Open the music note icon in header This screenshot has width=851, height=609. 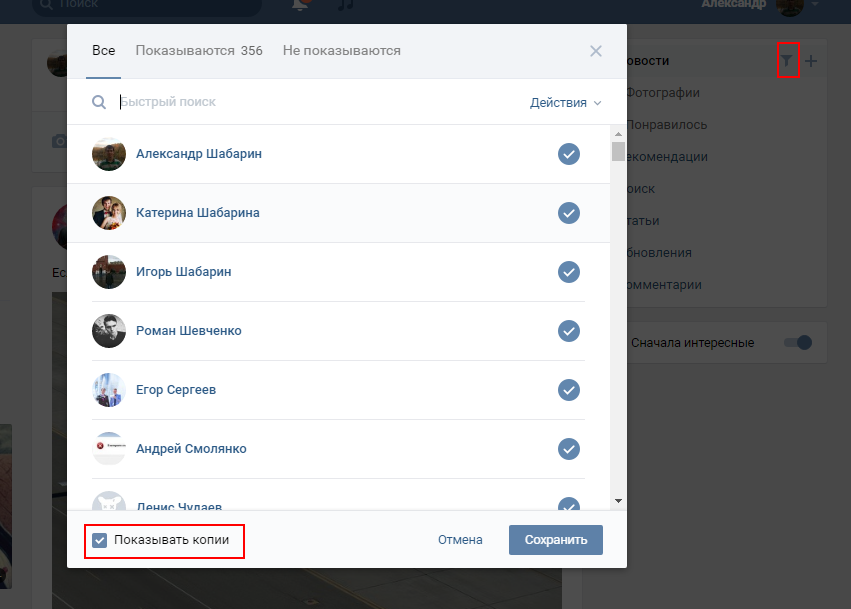tap(346, 5)
